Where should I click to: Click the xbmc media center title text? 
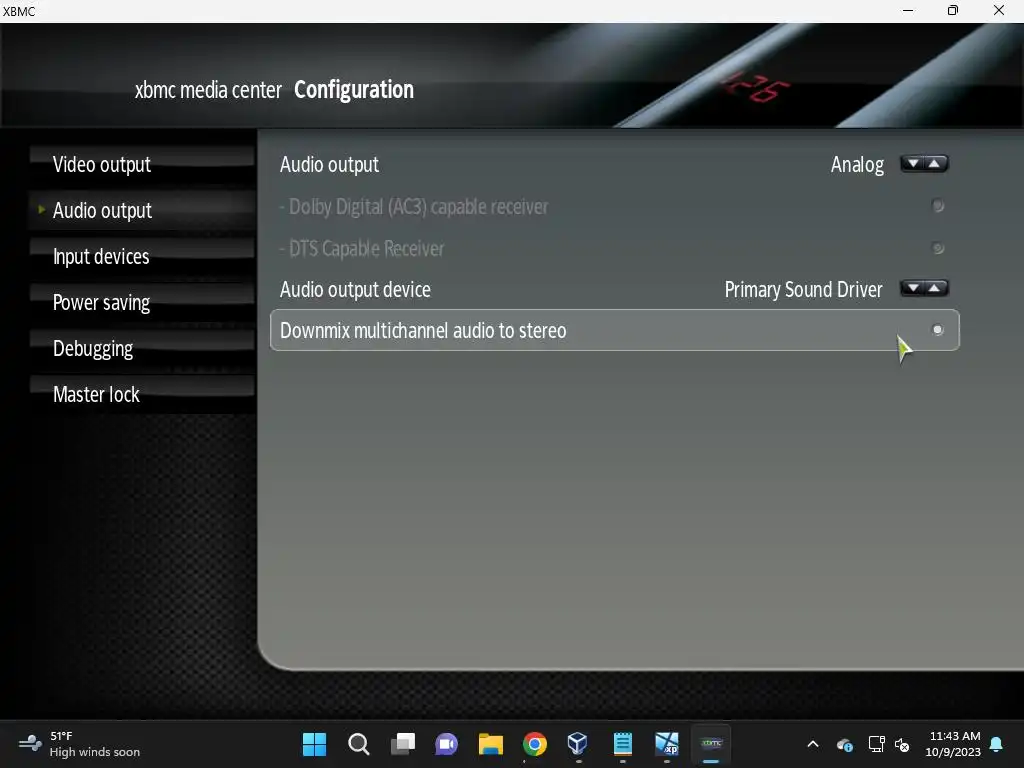[x=208, y=89]
